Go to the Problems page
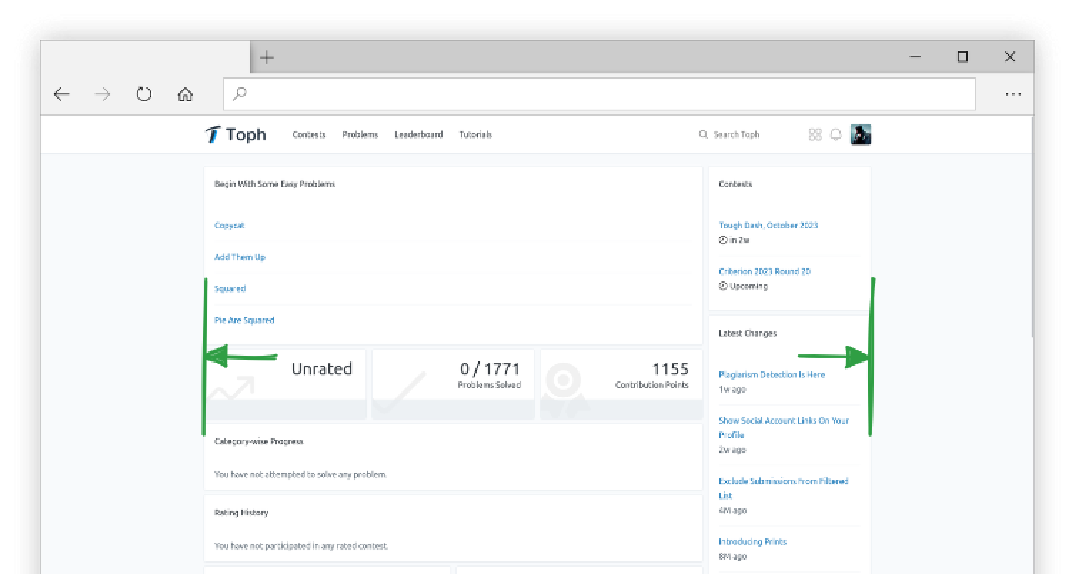Viewport: 1072px width, 574px height. coord(360,135)
